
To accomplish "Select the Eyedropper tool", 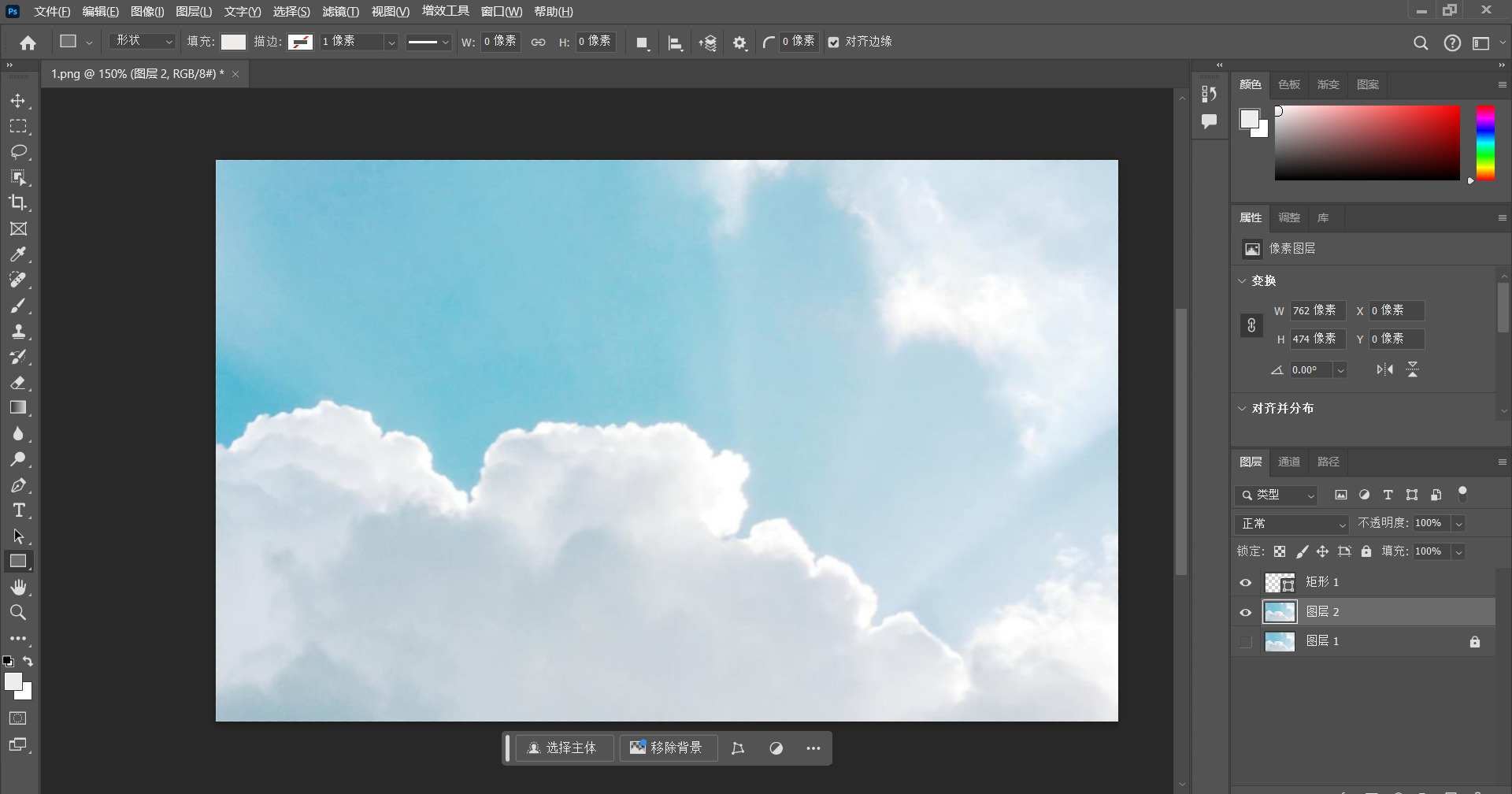I will click(18, 254).
